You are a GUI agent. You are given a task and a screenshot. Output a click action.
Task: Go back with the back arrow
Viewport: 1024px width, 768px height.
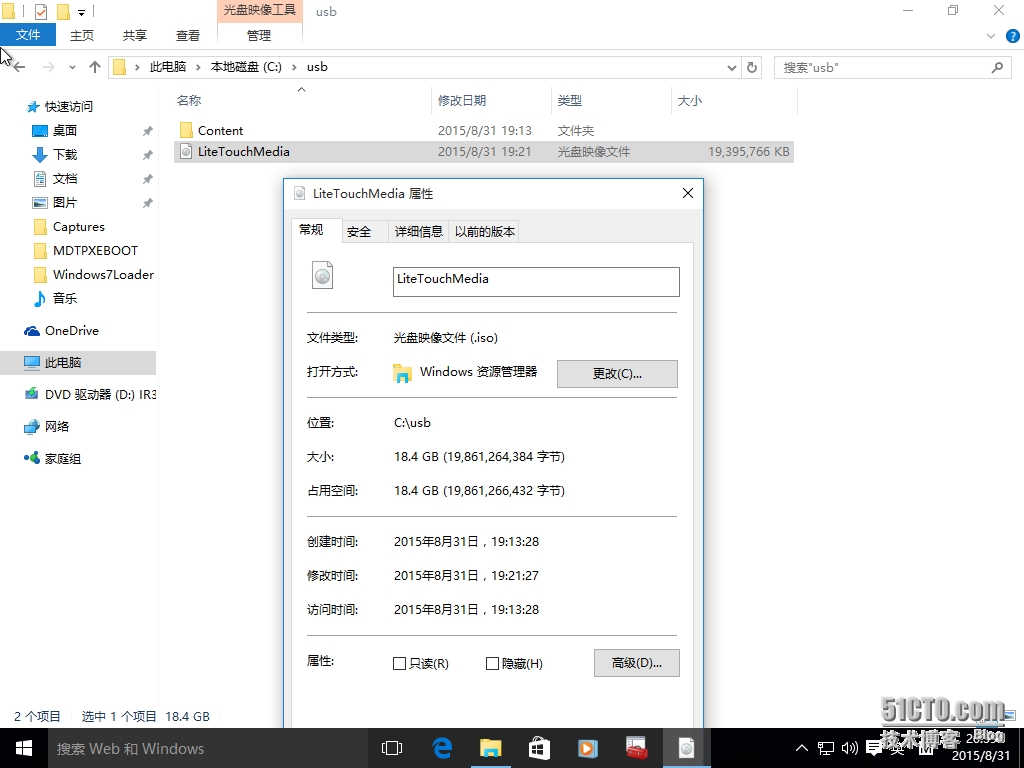20,67
